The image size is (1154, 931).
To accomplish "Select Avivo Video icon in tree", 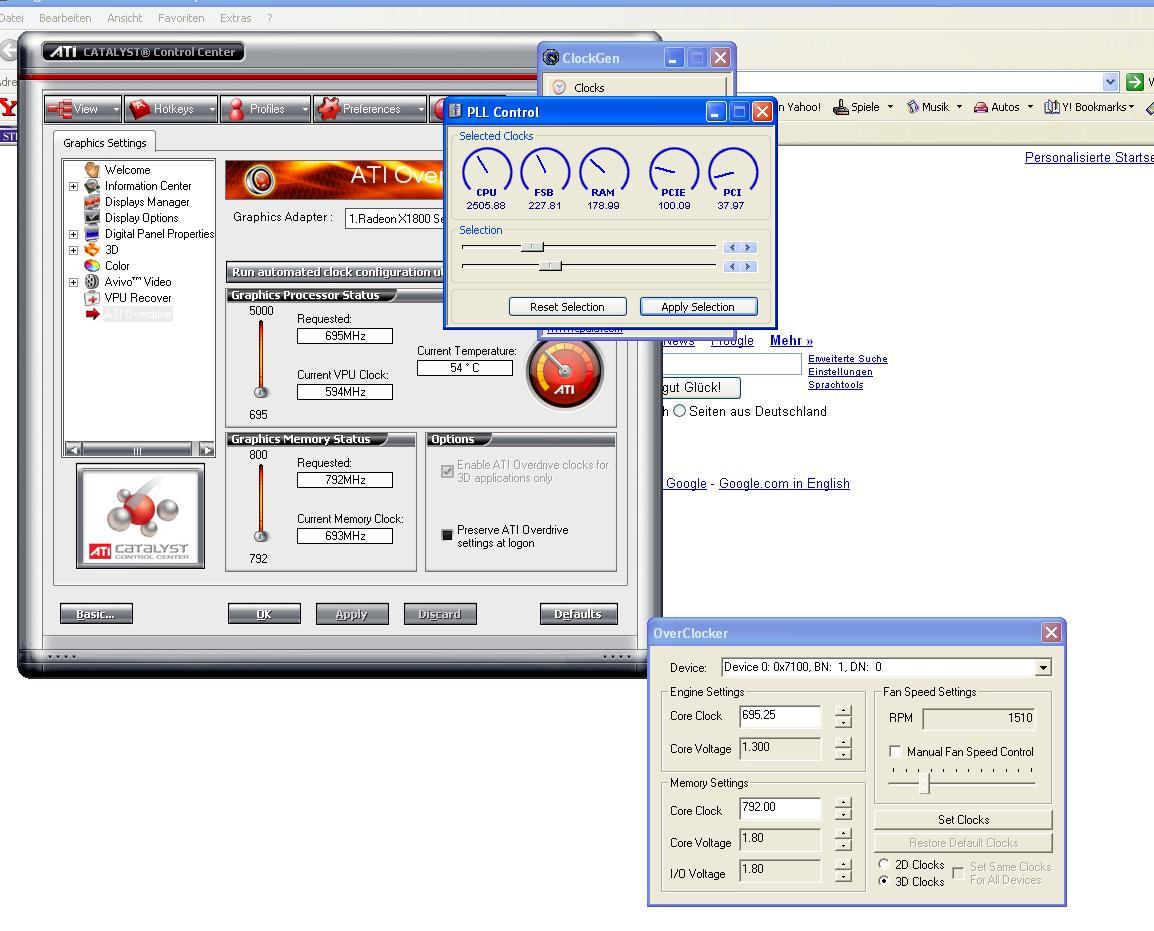I will click(92, 282).
